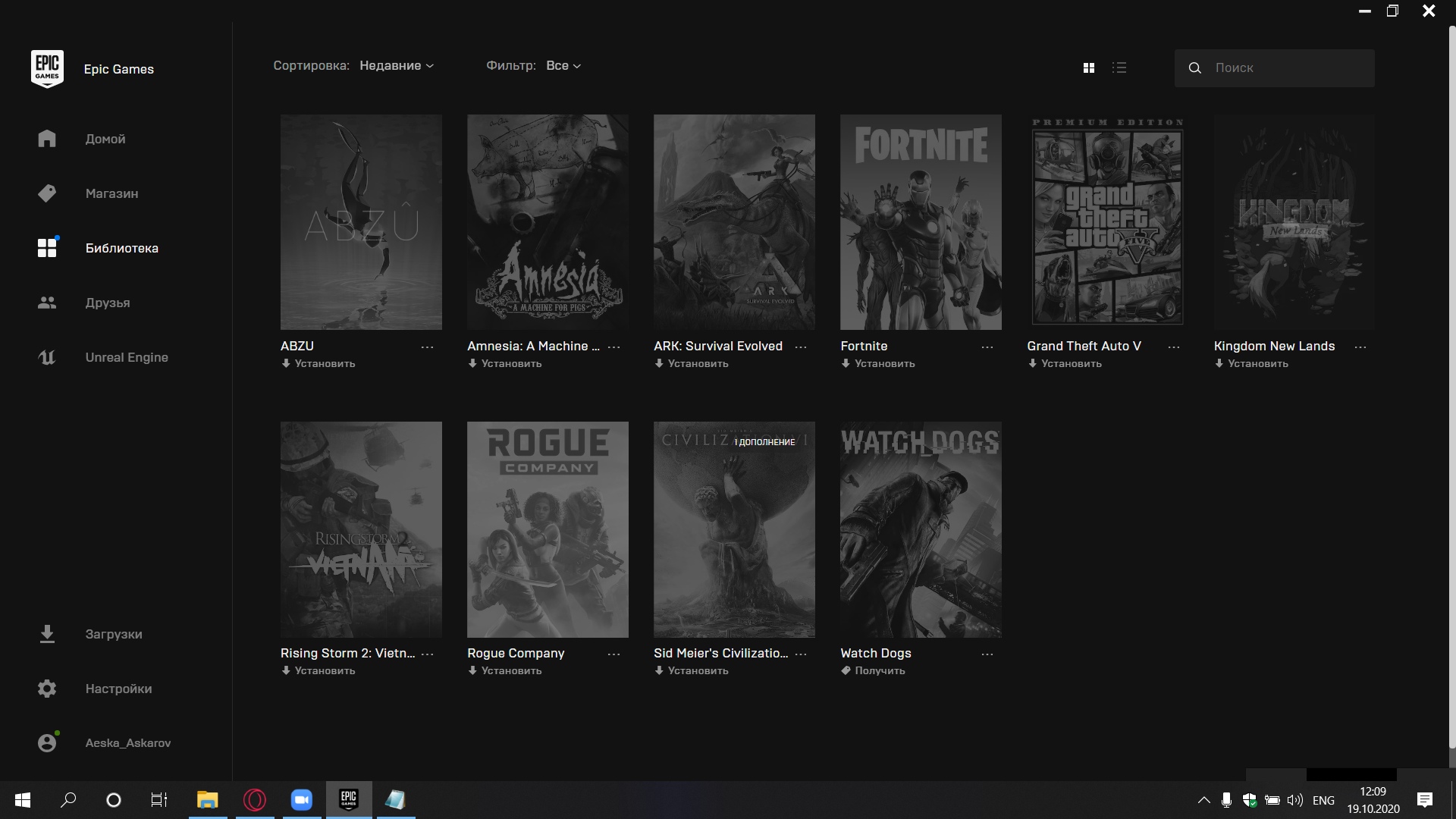This screenshot has width=1456, height=819.
Task: Install Rogue Company via Установить
Action: point(505,671)
